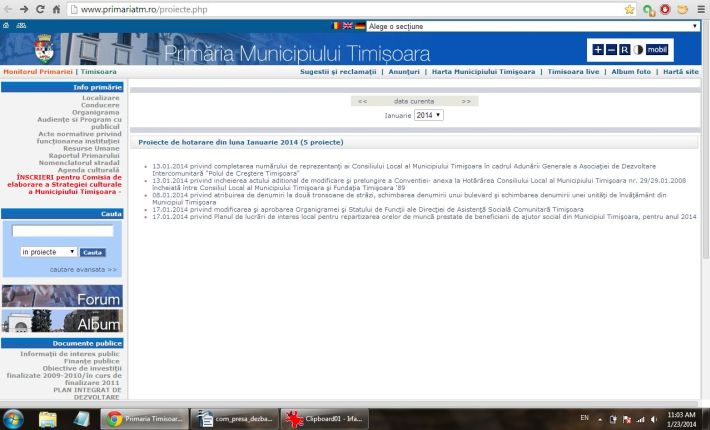Open Monitorul Primariei link
The height and width of the screenshot is (430, 710).
coord(38,72)
